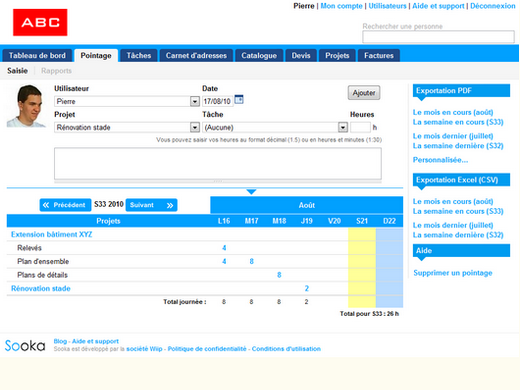Click the Exportation Excel (CSV) panel header
520x390 pixels.
(461, 180)
